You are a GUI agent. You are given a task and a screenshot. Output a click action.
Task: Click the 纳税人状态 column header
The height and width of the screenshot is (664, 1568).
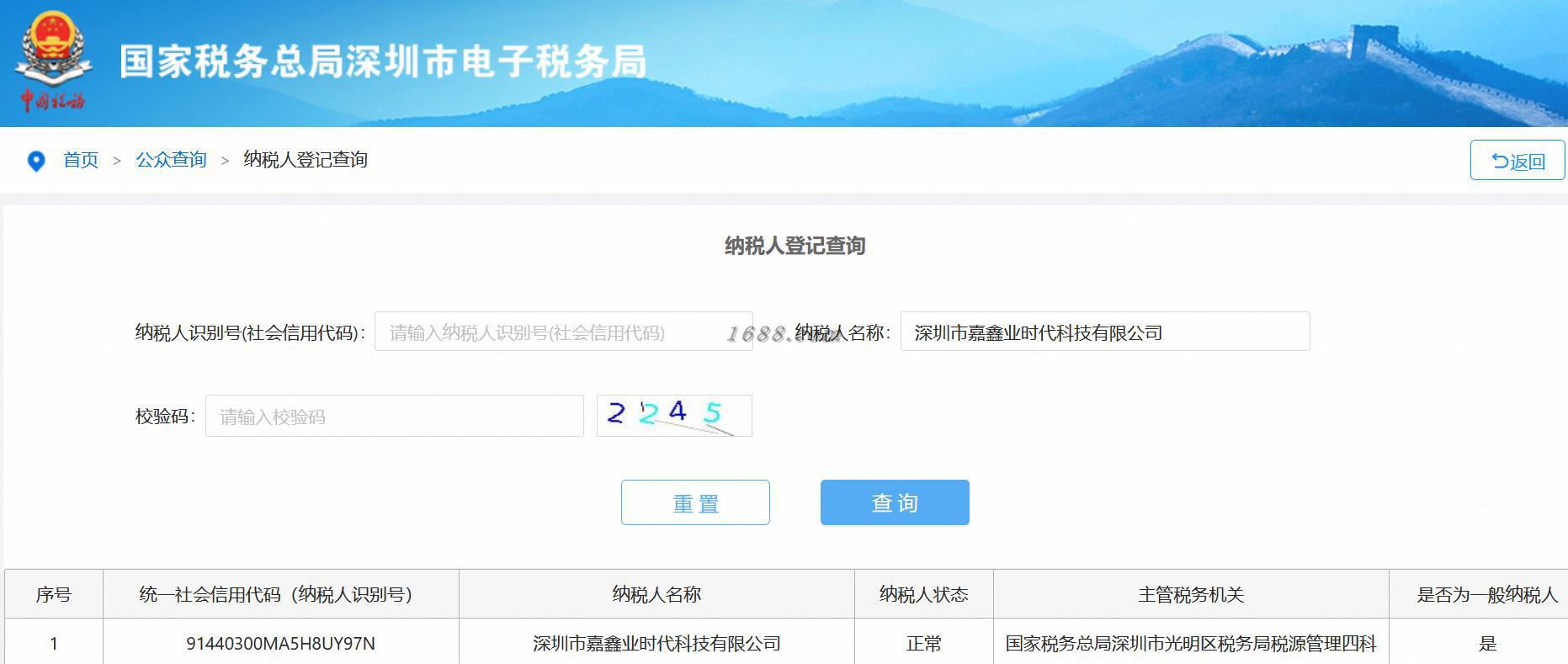tap(924, 594)
